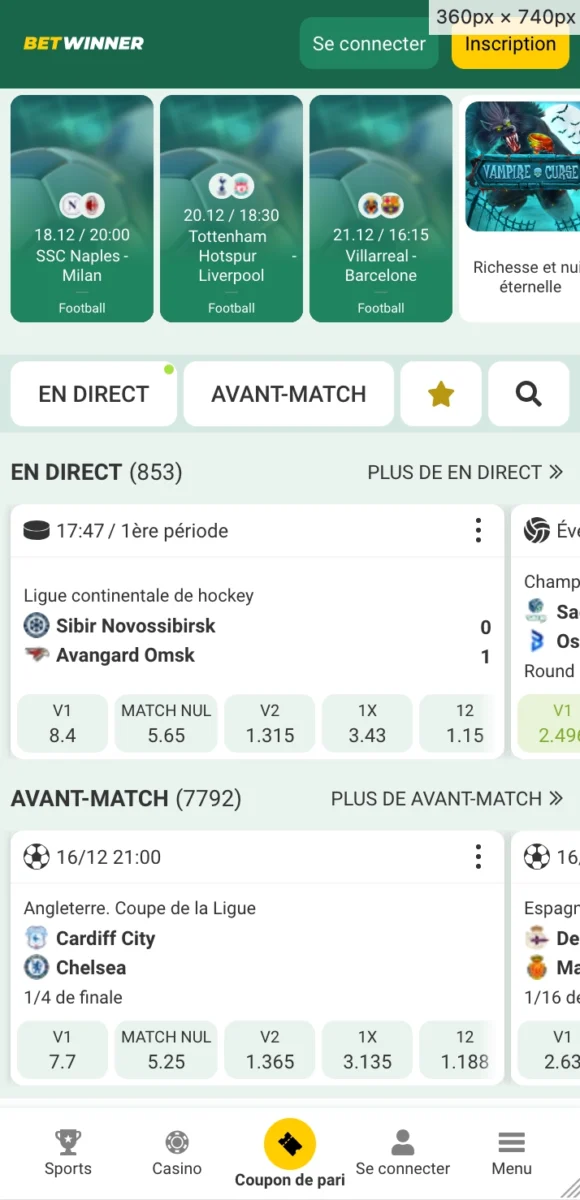The image size is (580, 1200).
Task: Open the search magnifier icon
Action: [528, 394]
